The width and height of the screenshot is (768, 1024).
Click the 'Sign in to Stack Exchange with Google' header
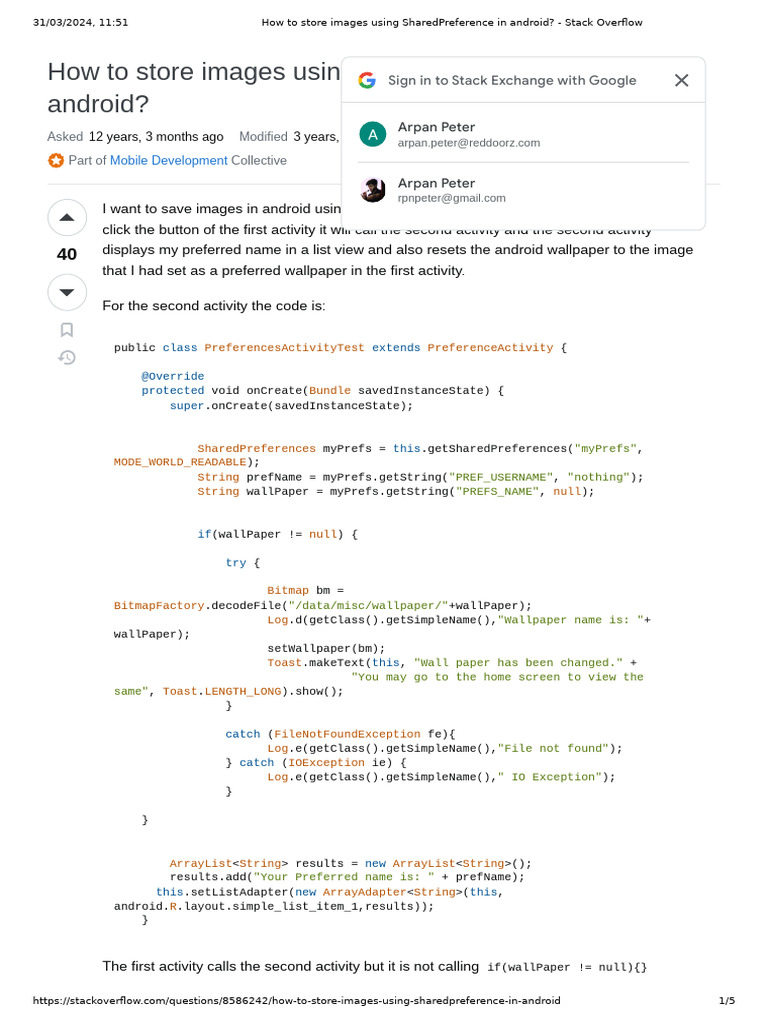pyautogui.click(x=512, y=81)
